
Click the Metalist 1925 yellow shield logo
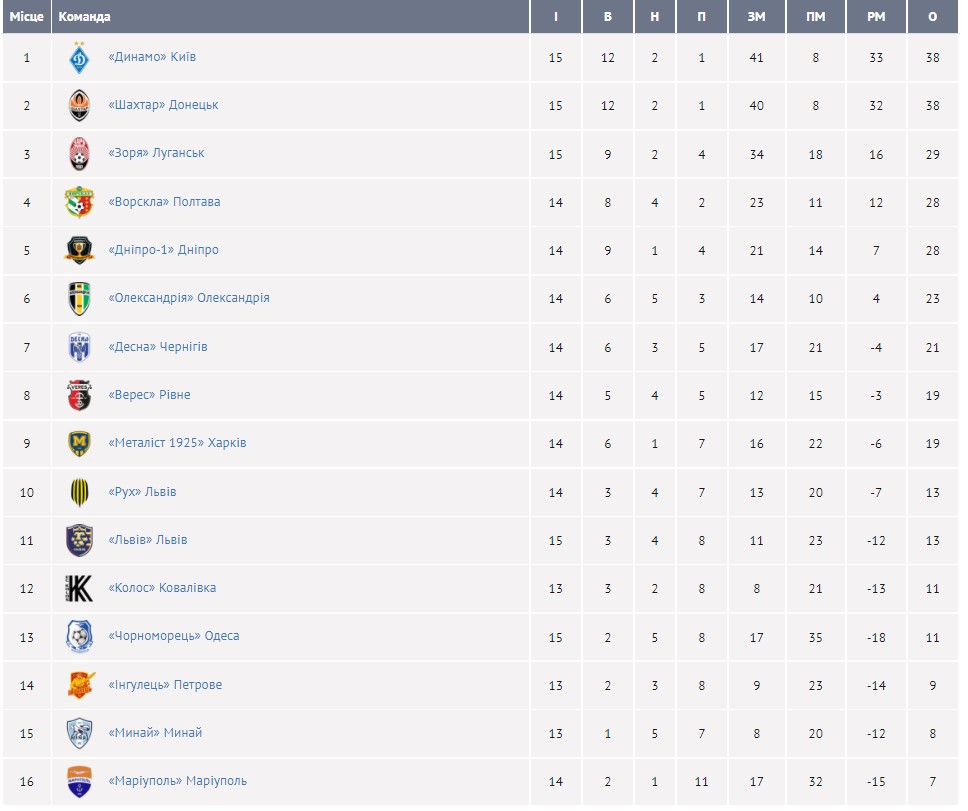(x=79, y=443)
